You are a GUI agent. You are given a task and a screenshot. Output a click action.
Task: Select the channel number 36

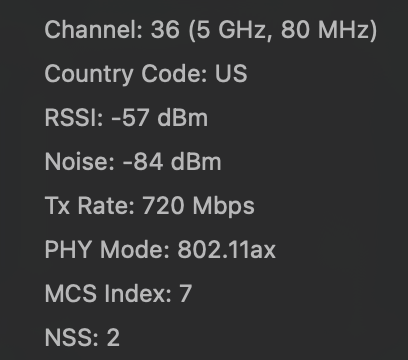pos(165,29)
